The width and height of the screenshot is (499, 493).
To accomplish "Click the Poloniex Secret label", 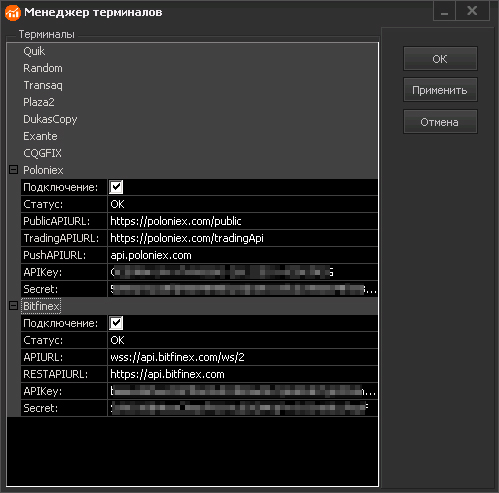I will click(40, 289).
